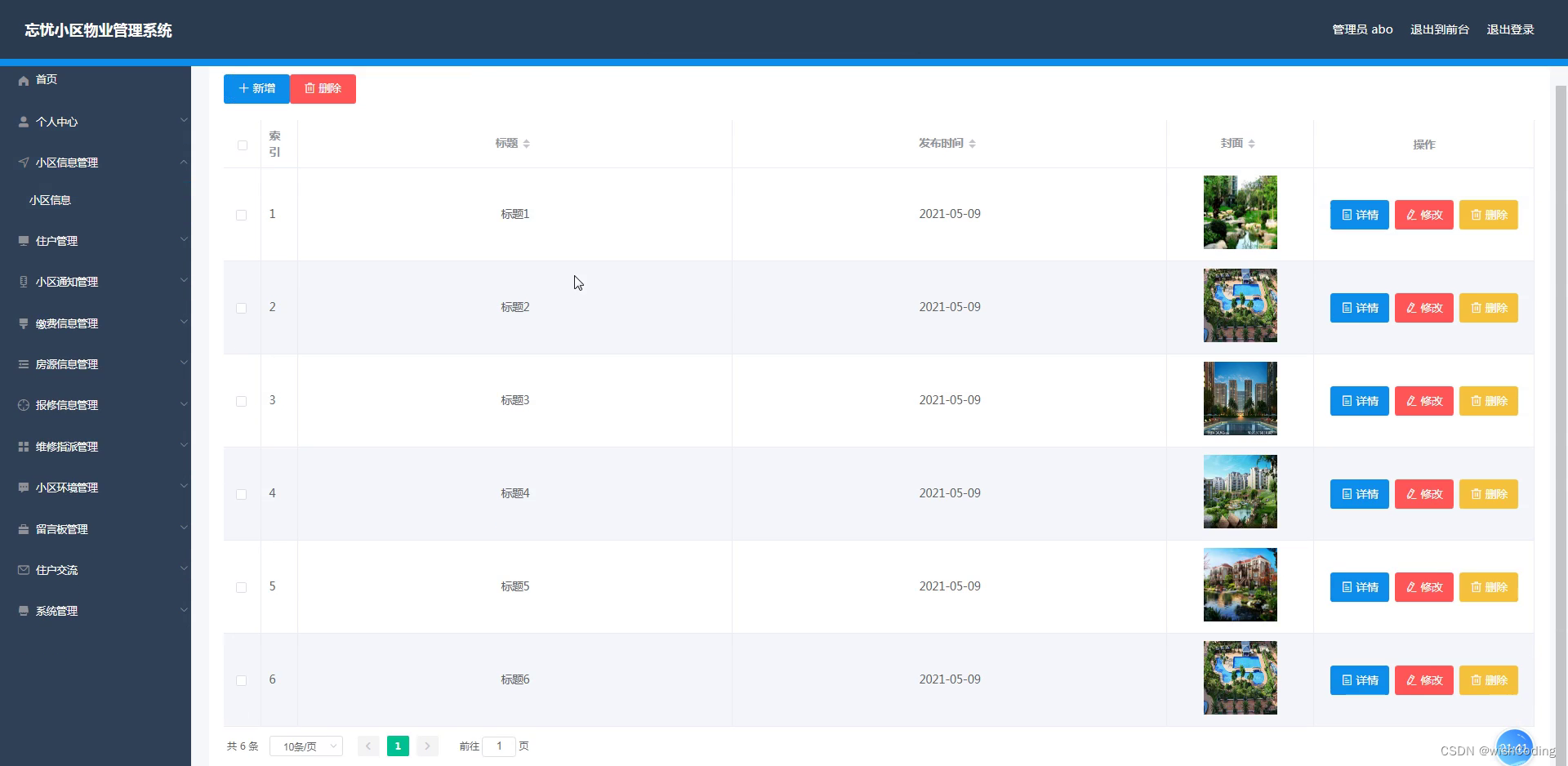Expand 个人中心 chevron
The width and height of the screenshot is (1568, 766).
tap(184, 120)
